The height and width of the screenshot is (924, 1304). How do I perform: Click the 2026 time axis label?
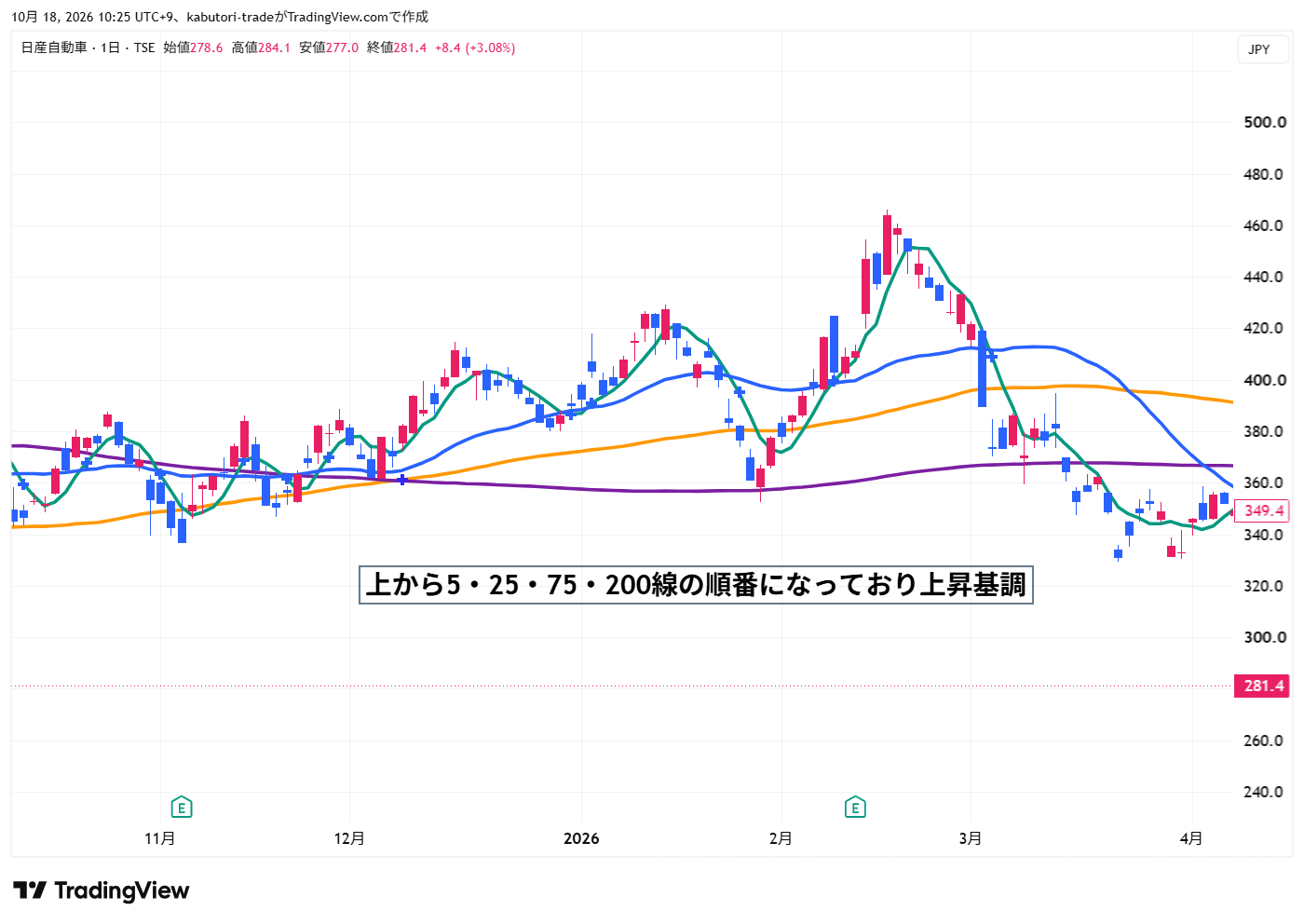pyautogui.click(x=581, y=838)
